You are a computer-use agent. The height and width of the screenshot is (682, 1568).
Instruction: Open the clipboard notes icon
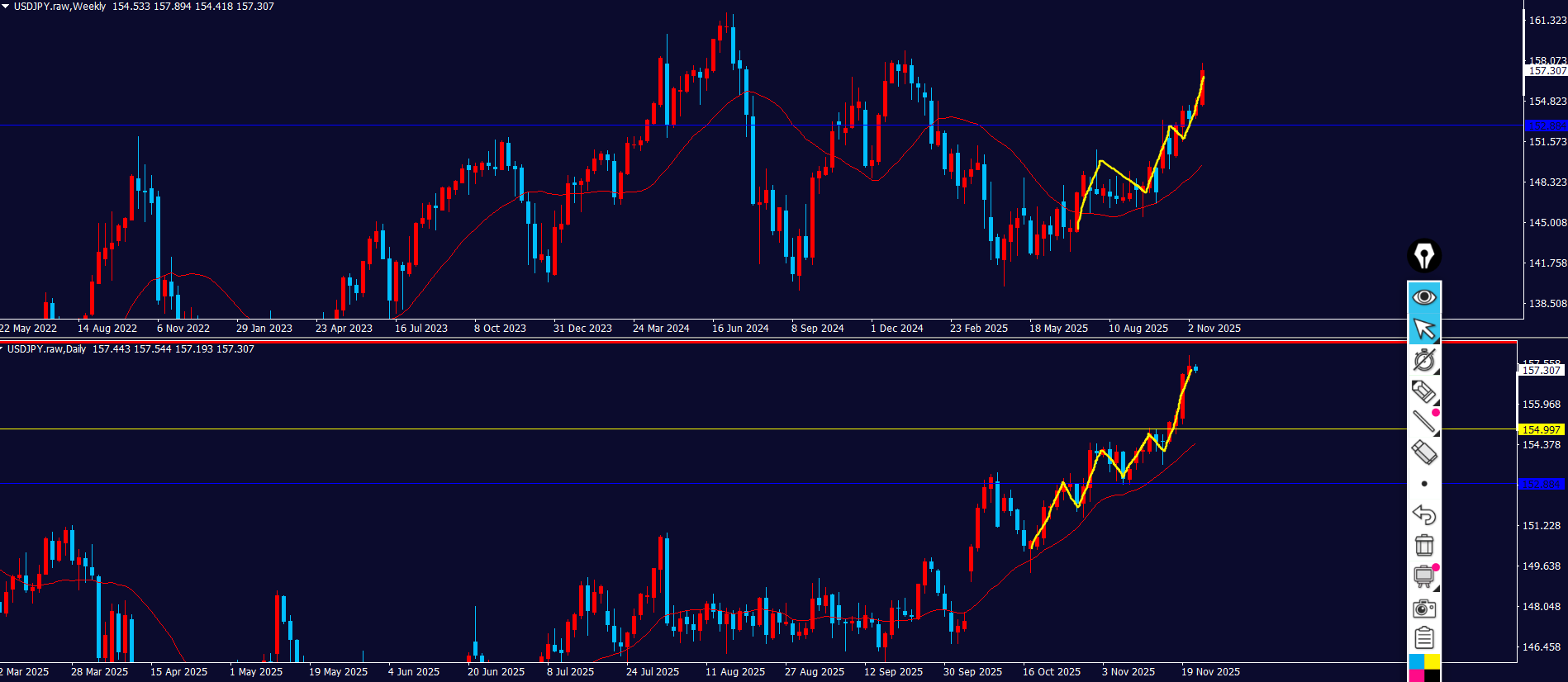point(1423,638)
